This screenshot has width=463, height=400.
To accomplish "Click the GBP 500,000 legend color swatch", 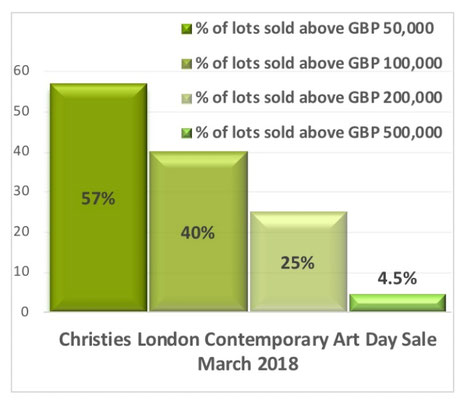I will pos(187,134).
